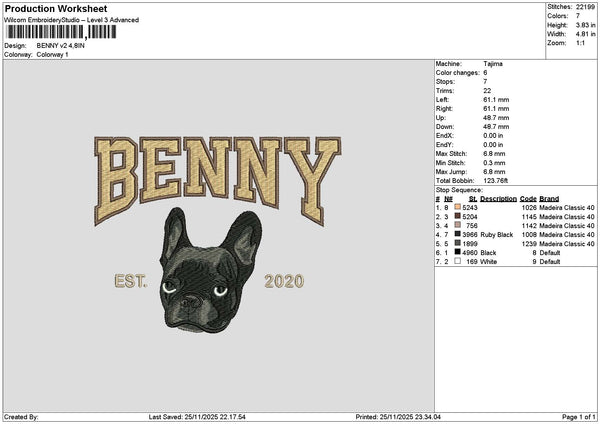The image size is (600, 424).
Task: Click the 'N#' column header
Action: point(448,199)
